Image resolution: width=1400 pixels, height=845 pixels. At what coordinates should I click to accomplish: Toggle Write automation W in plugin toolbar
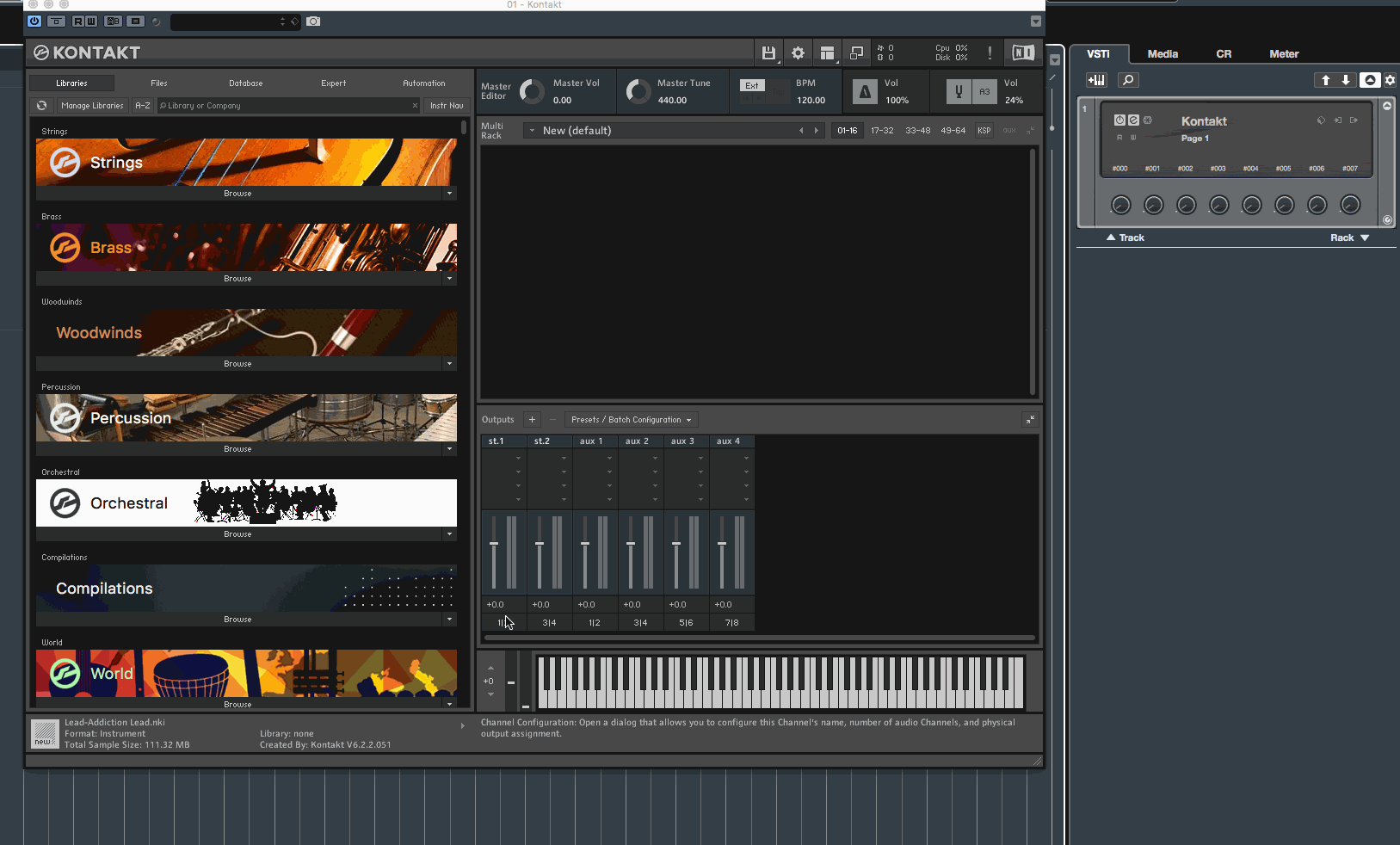91,22
